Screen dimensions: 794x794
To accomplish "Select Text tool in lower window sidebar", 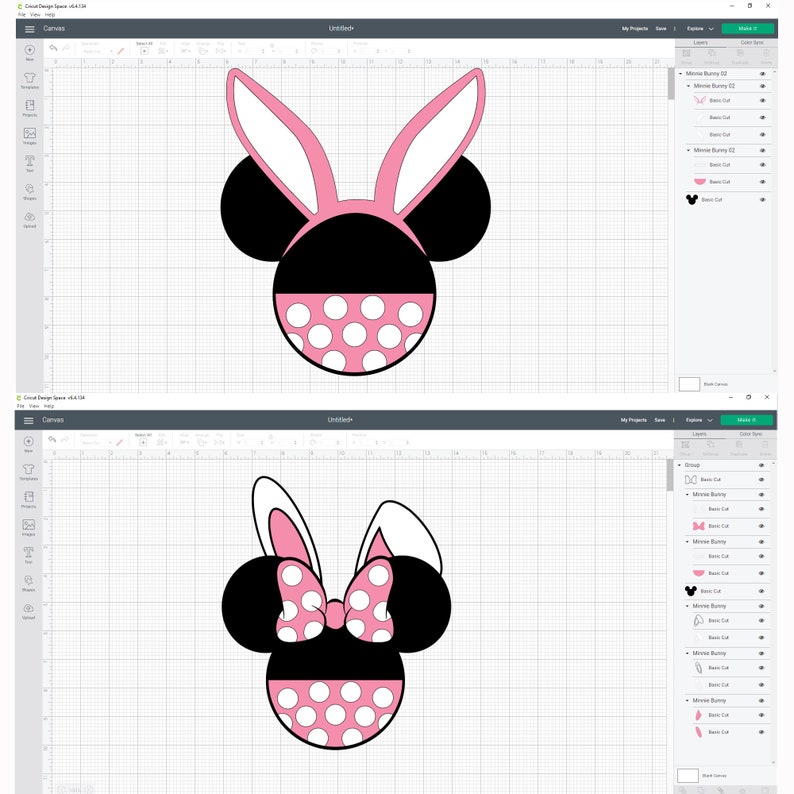I will [28, 552].
